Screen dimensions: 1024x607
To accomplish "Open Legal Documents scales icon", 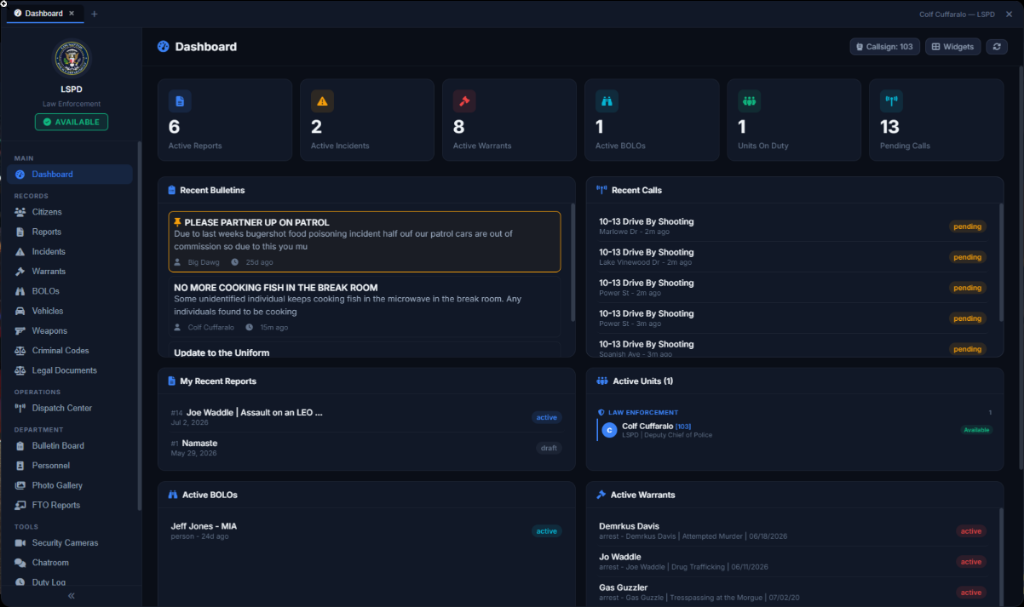I will tap(20, 370).
